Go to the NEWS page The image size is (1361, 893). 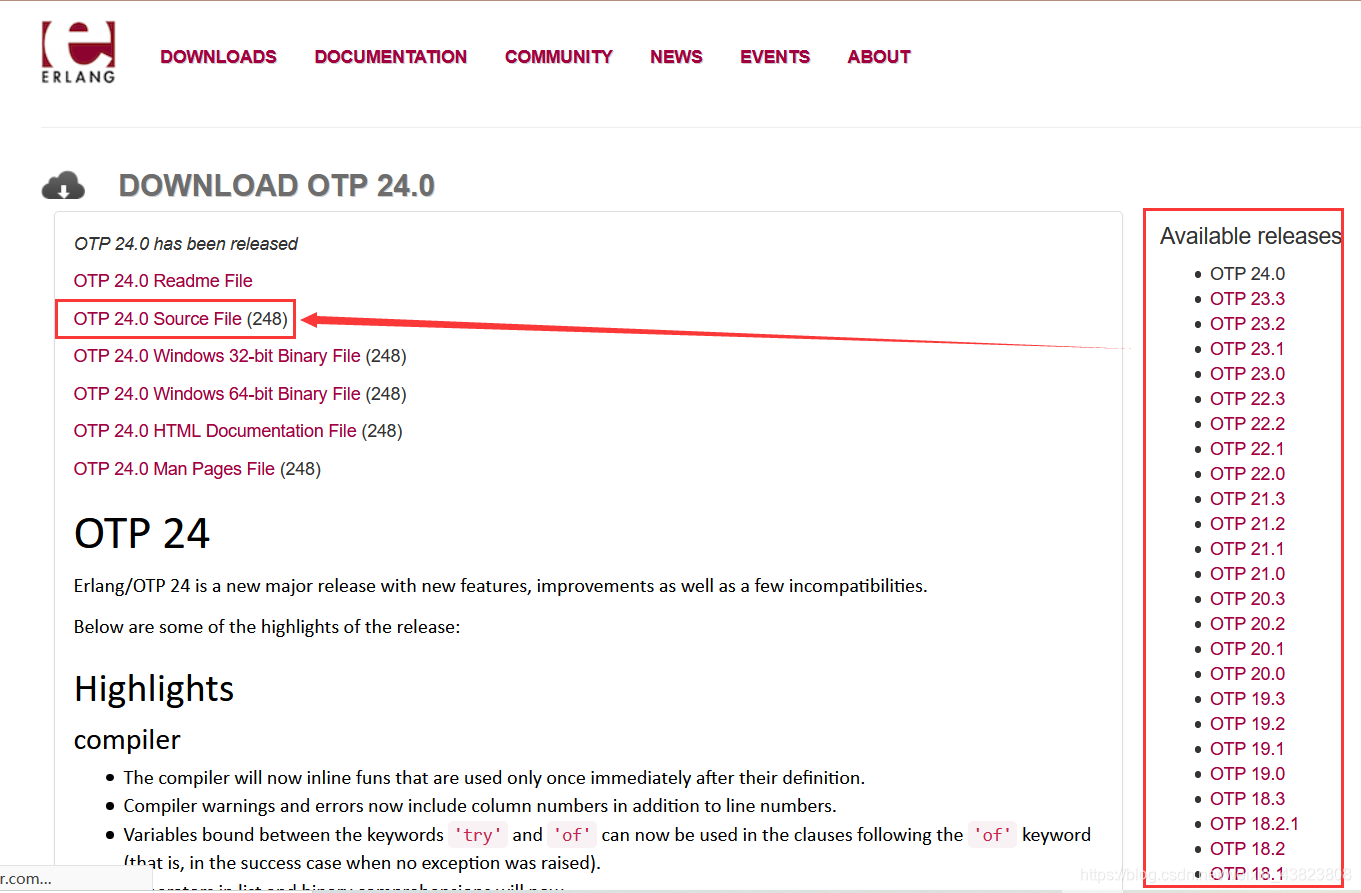676,57
